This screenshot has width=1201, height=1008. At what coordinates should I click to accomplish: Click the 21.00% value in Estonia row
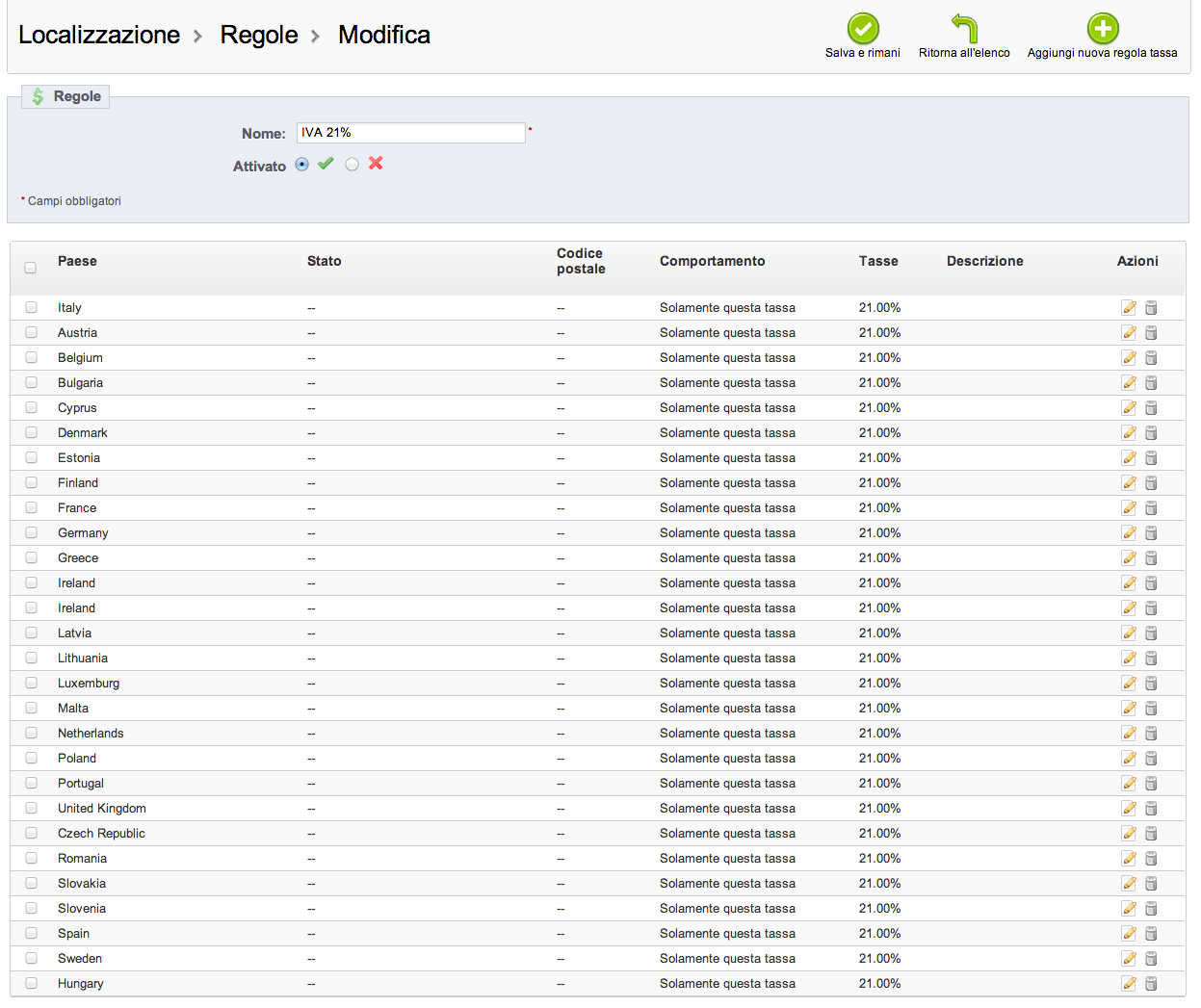coord(880,458)
